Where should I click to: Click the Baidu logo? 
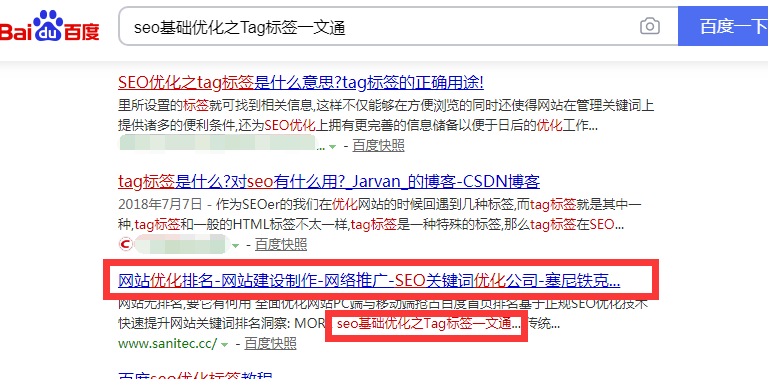[x=49, y=26]
